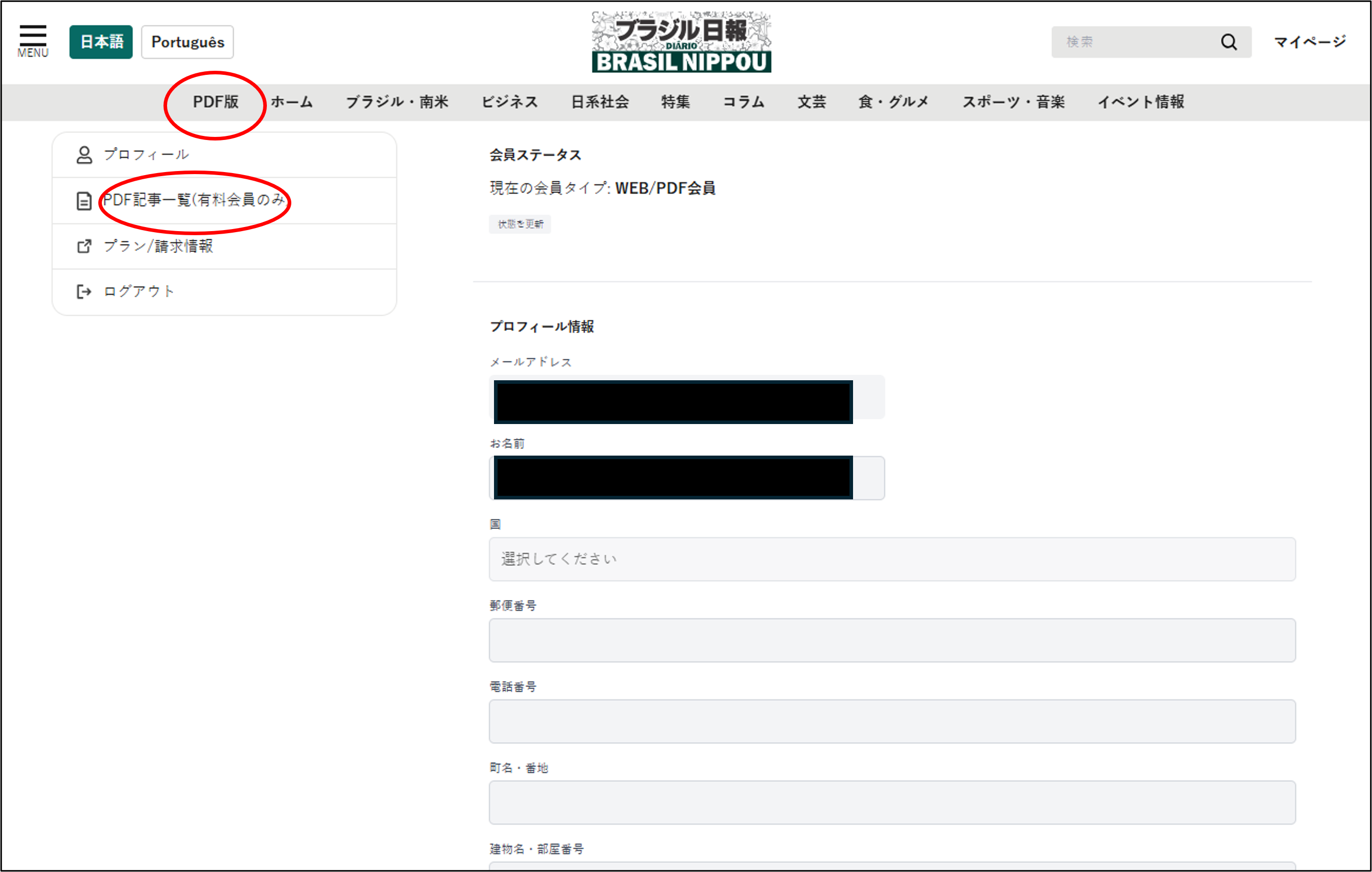Click the profile person icon
1372x872 pixels.
[x=85, y=154]
